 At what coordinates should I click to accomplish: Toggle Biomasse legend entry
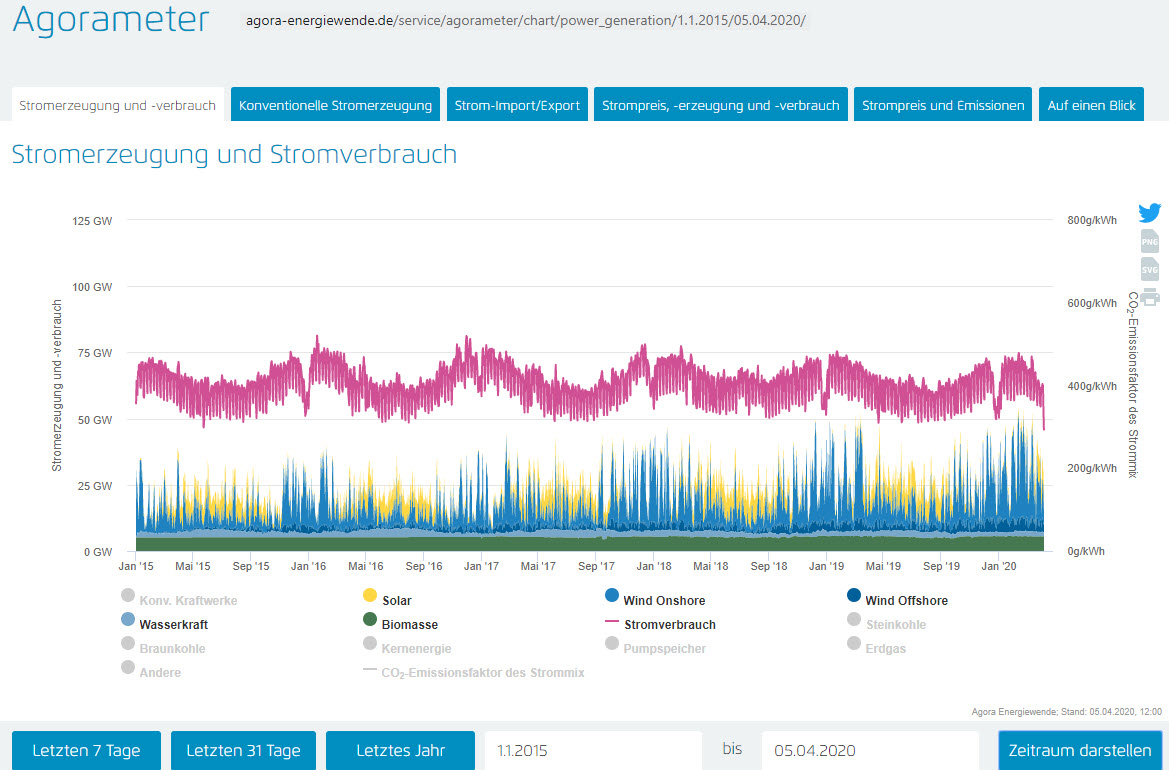pos(411,624)
